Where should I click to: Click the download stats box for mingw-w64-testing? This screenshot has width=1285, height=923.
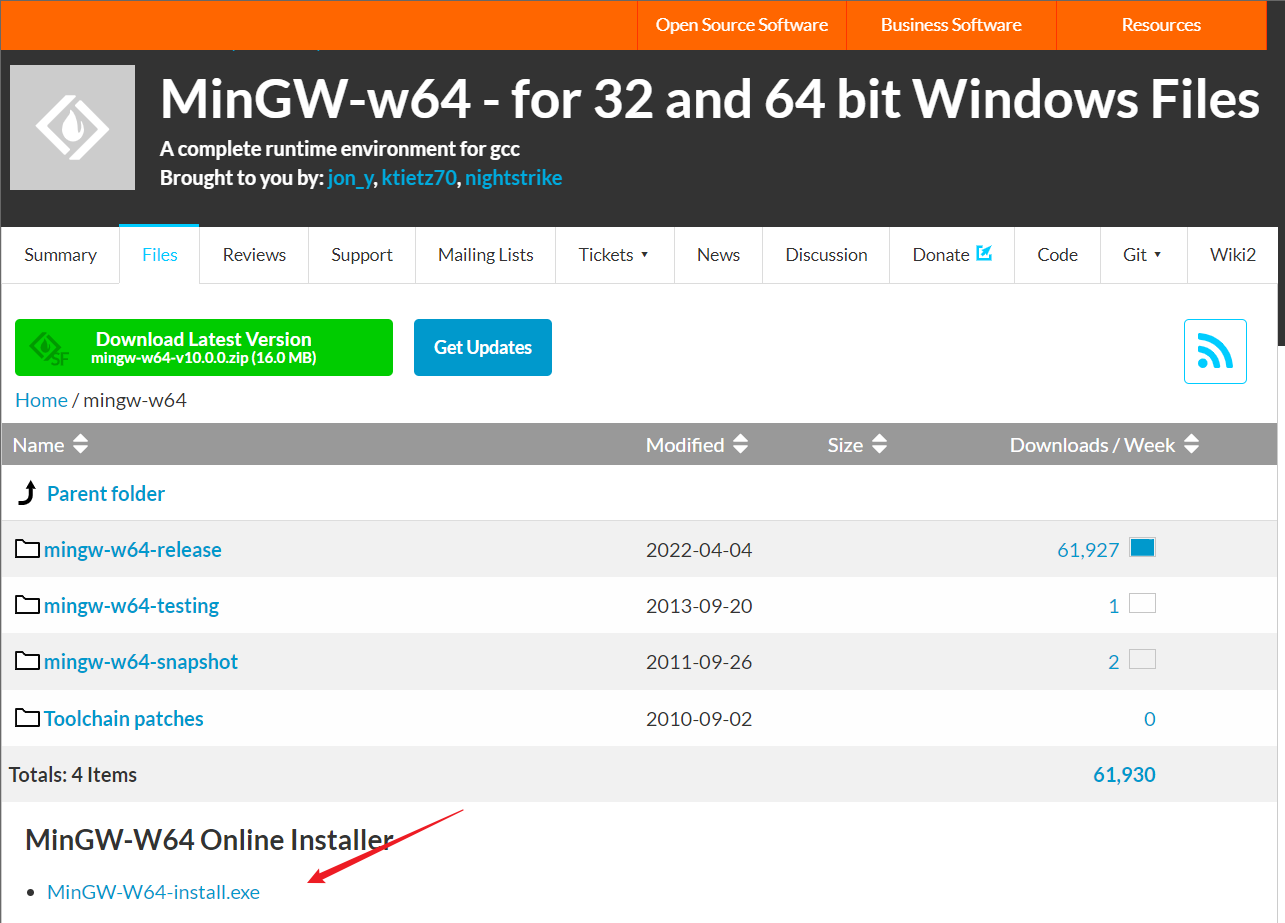(x=1142, y=603)
